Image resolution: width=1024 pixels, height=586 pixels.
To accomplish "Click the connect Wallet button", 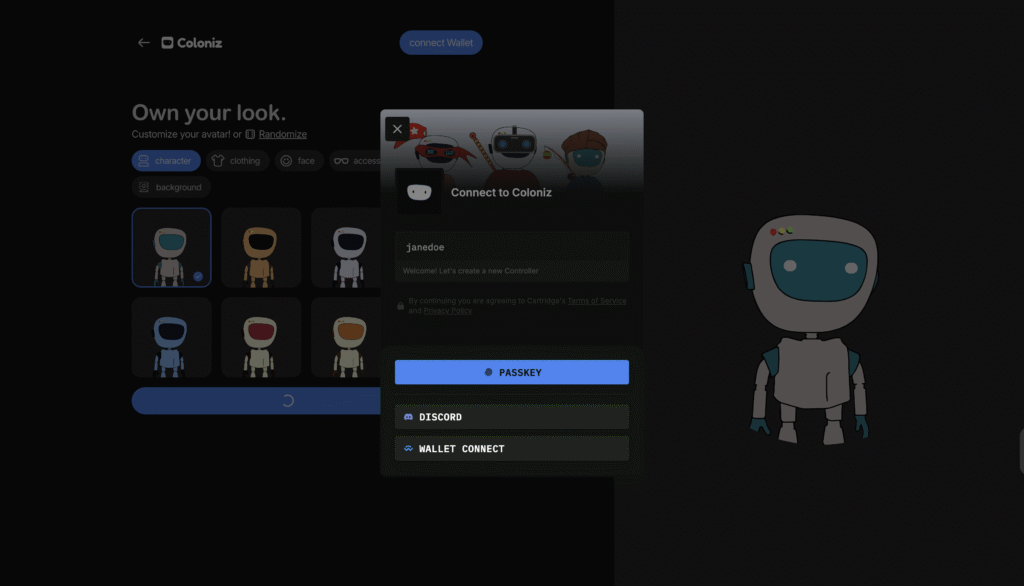I will (x=441, y=43).
